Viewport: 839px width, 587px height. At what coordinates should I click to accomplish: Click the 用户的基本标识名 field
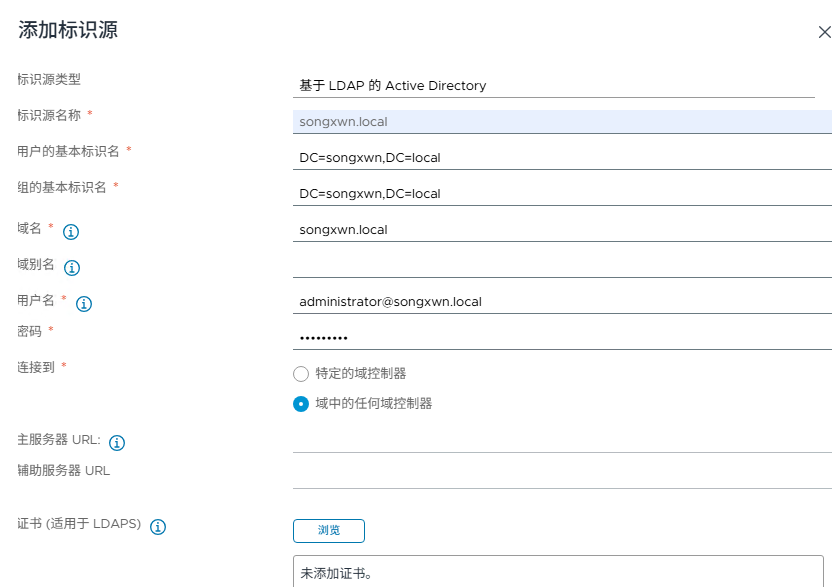(x=550, y=157)
